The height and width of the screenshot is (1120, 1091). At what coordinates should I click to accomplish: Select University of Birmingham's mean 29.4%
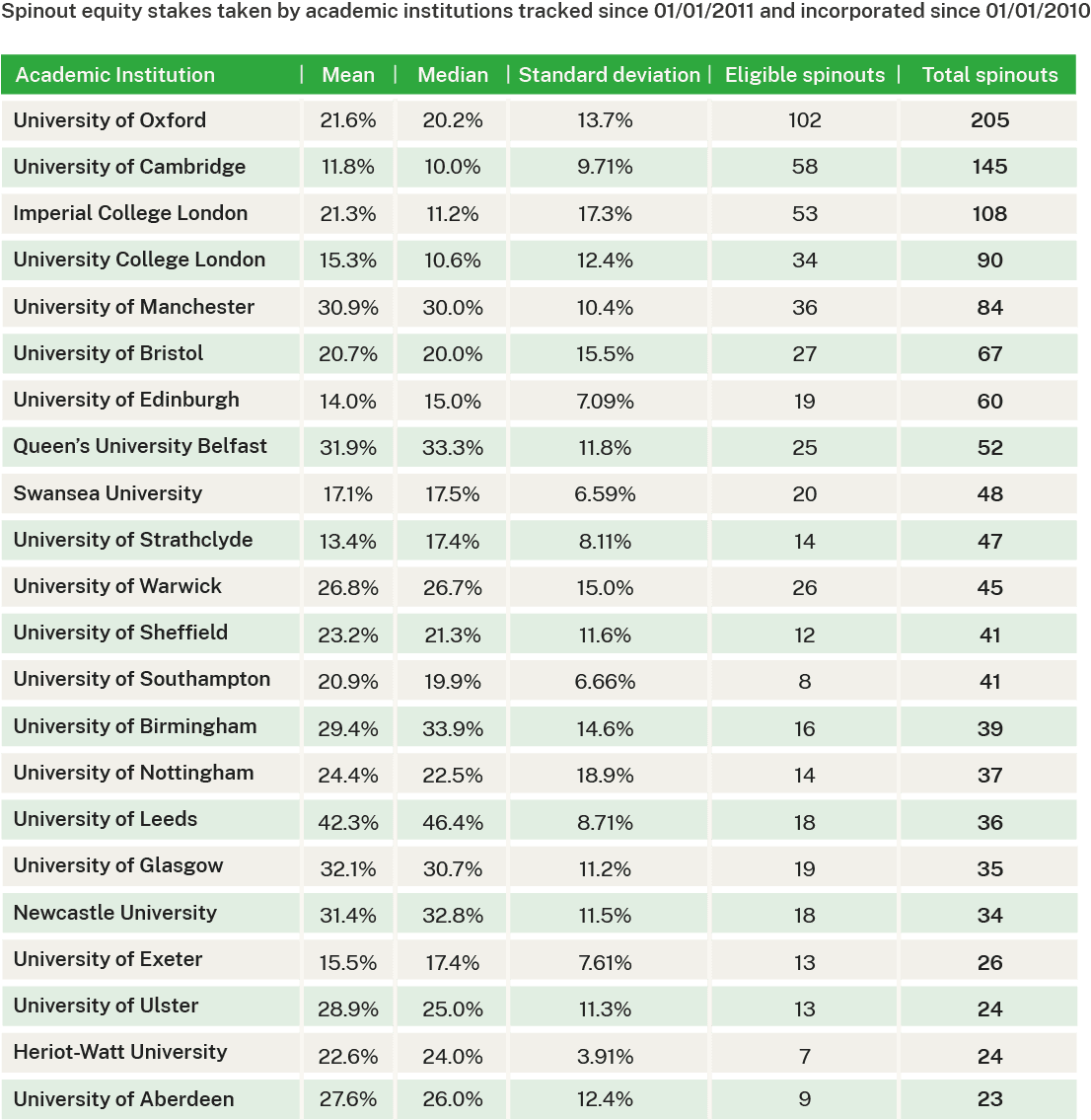point(348,728)
